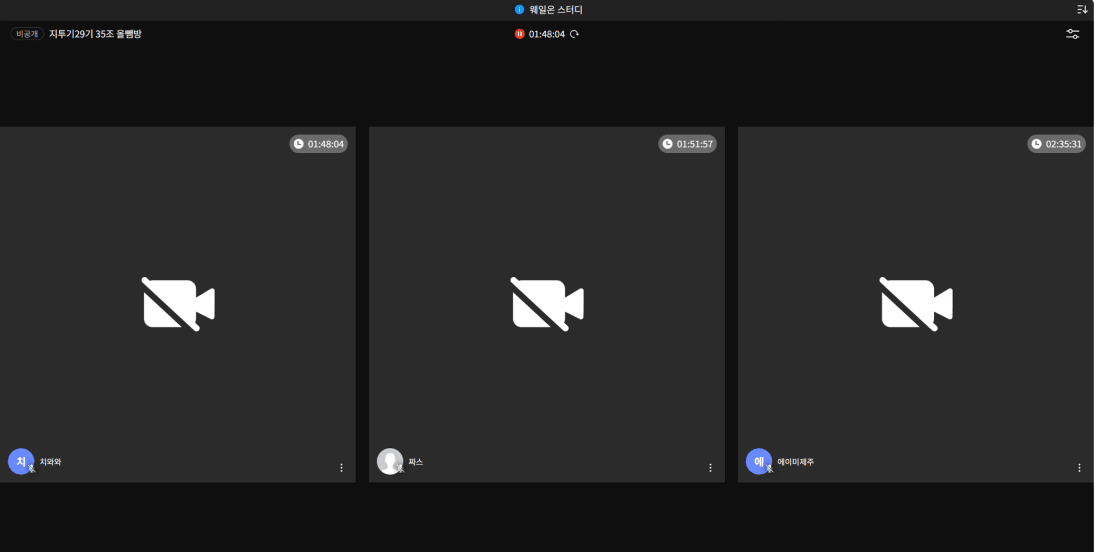Reset the timer with the refresh icon
Image resolution: width=1096 pixels, height=552 pixels.
574,34
